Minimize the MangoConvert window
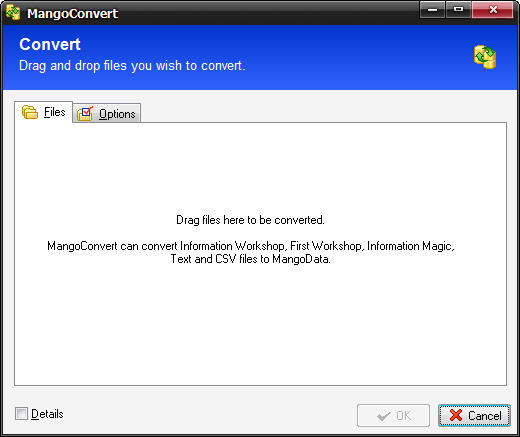The height and width of the screenshot is (437, 520). [432, 10]
